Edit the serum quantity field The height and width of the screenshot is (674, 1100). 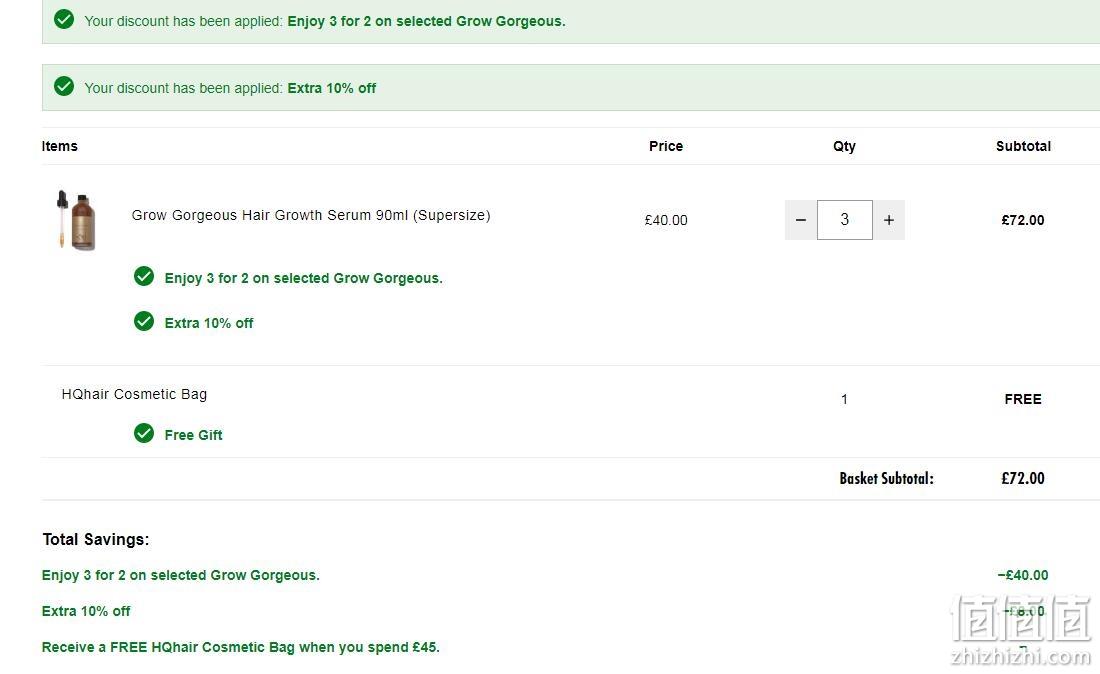pos(845,220)
